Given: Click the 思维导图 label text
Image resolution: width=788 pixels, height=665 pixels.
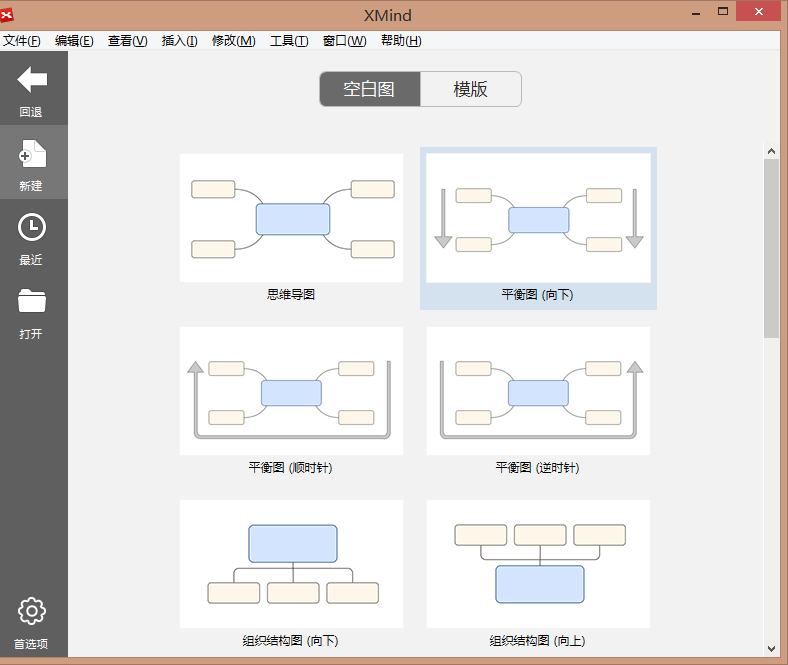Looking at the screenshot, I should (291, 295).
